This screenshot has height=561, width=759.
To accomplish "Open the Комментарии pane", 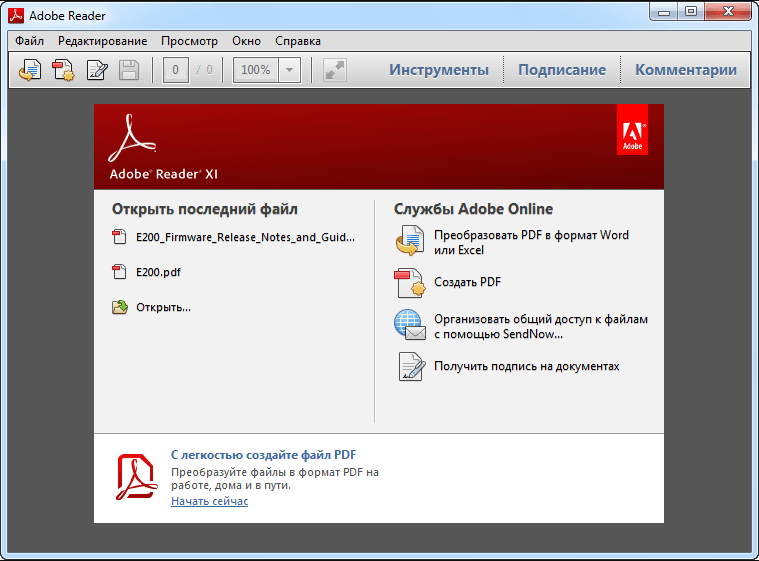I will click(x=686, y=70).
